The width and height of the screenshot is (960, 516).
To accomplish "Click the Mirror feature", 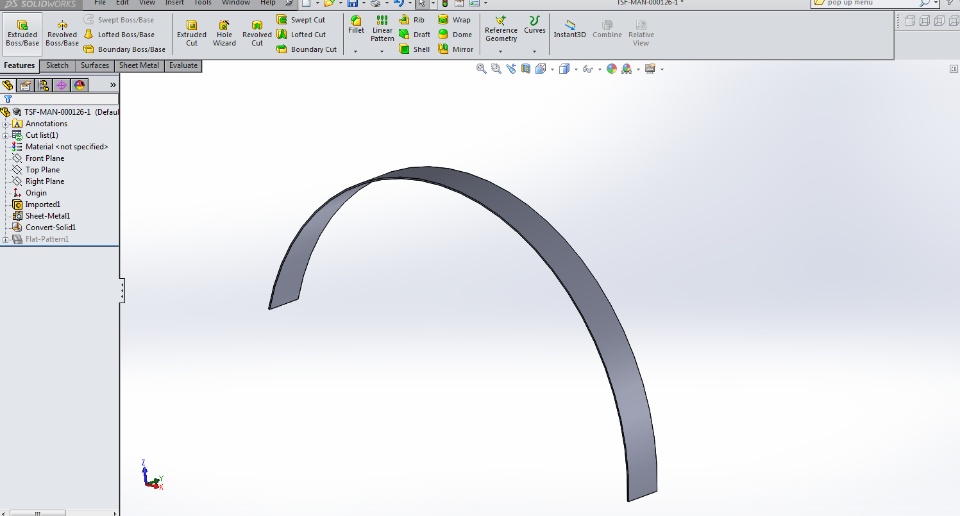I will click(x=456, y=49).
